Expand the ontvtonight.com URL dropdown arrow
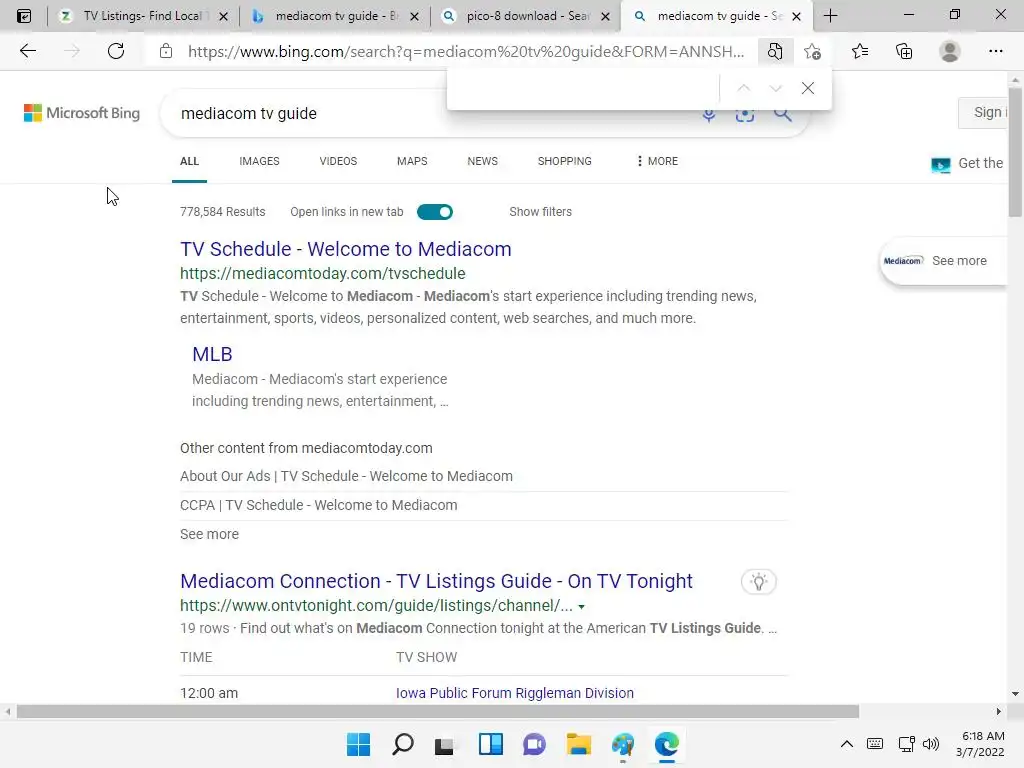Screen dimensions: 1024x768 (581, 607)
